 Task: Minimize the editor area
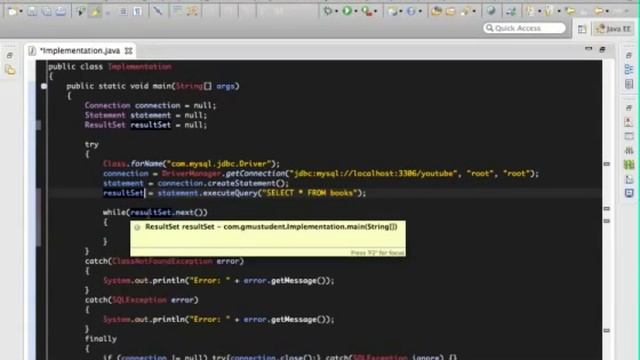[x=588, y=49]
